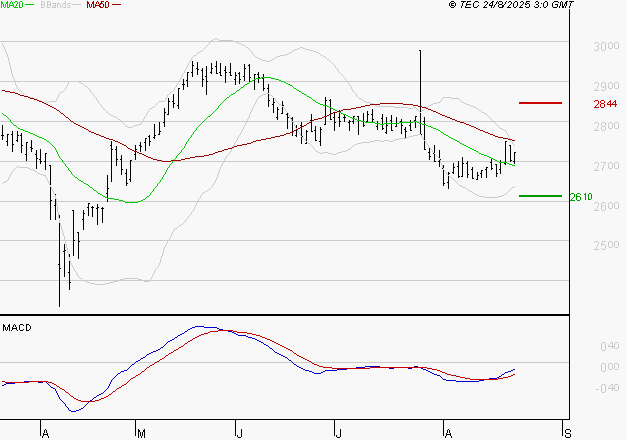Click the 2900 price axis label
This screenshot has height=440, width=627.
click(x=606, y=86)
